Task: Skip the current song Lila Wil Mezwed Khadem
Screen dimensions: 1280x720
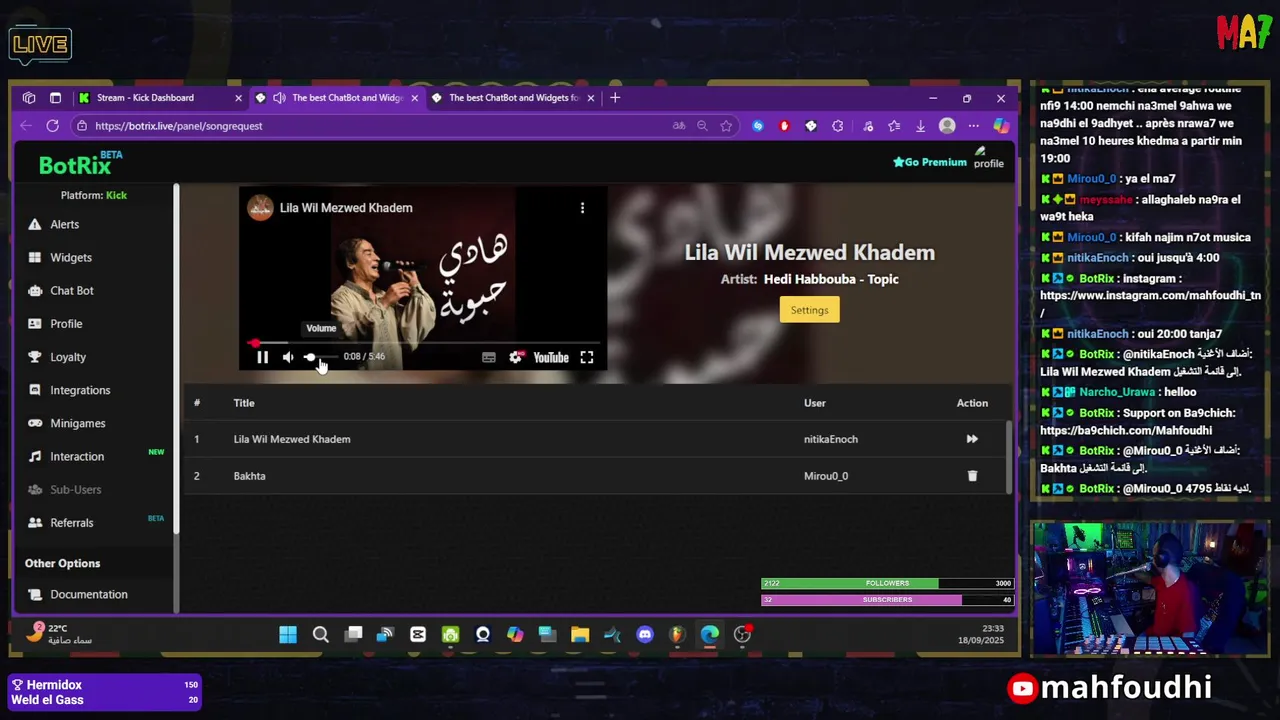Action: click(x=972, y=439)
